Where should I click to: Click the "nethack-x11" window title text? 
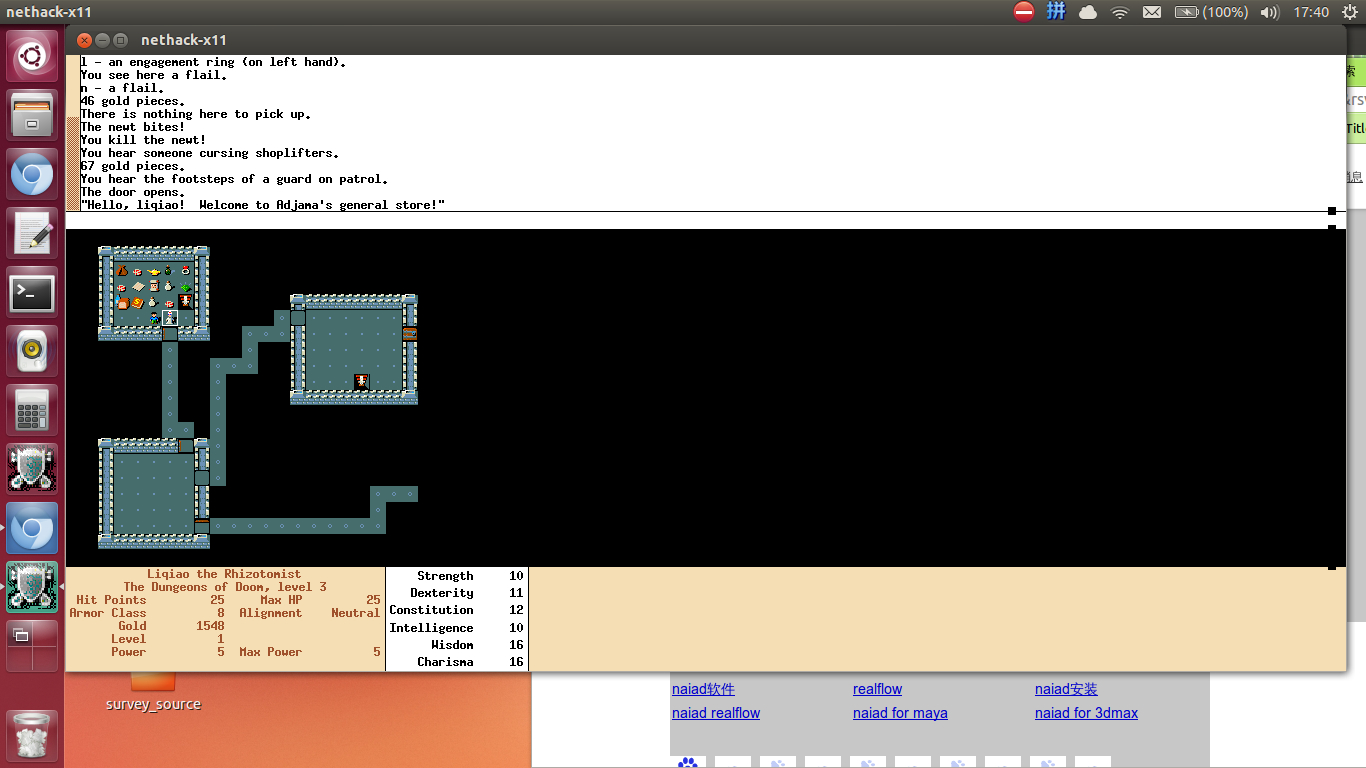click(184, 40)
